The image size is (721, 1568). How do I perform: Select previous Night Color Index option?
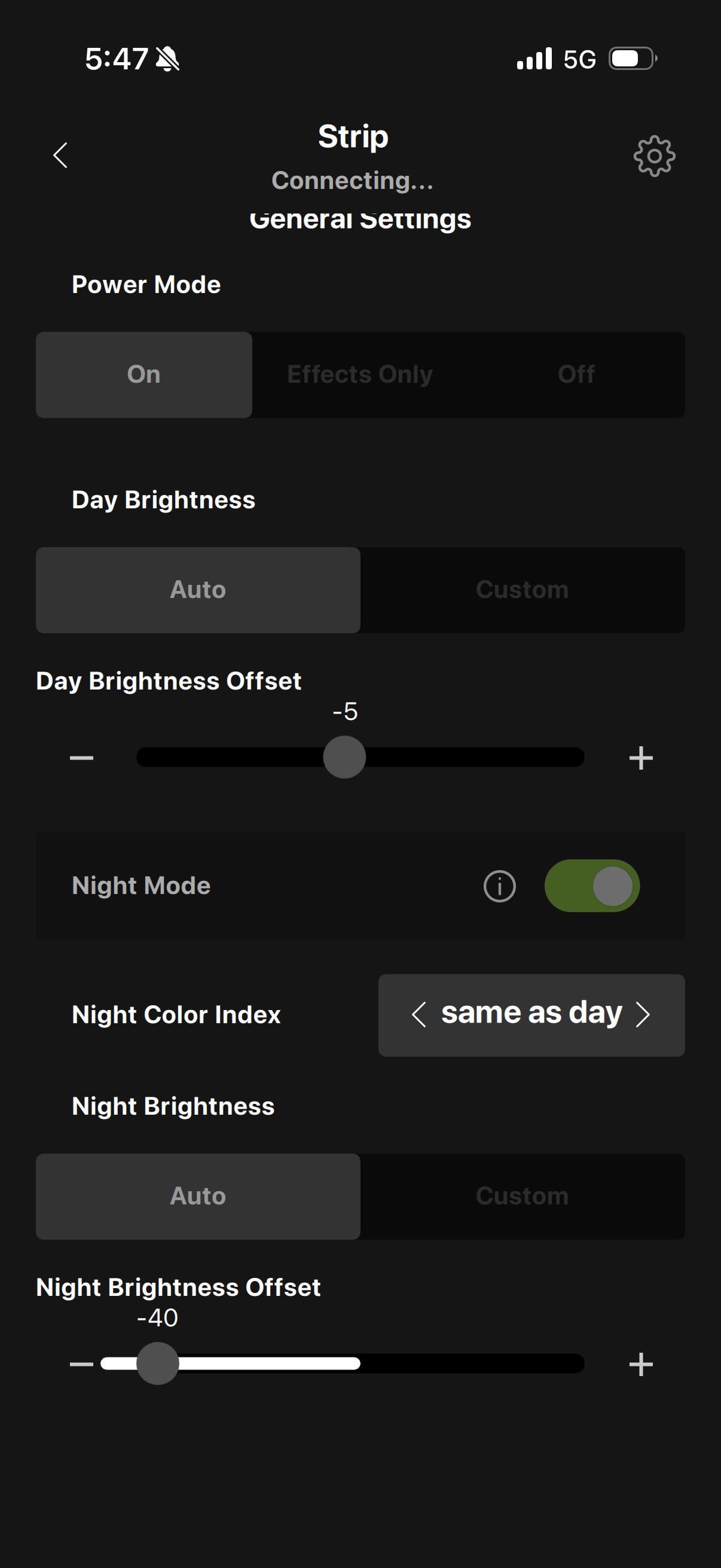coord(418,1015)
